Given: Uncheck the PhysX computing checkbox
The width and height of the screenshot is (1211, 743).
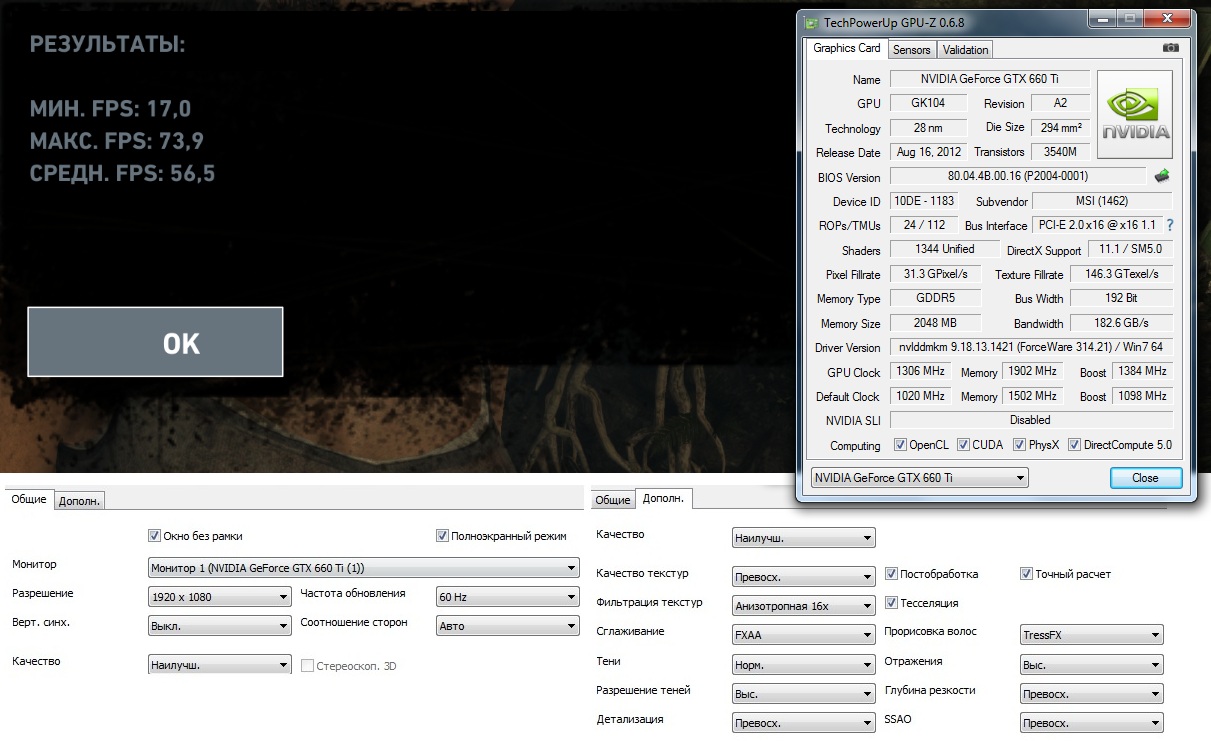Looking at the screenshot, I should coord(1019,445).
